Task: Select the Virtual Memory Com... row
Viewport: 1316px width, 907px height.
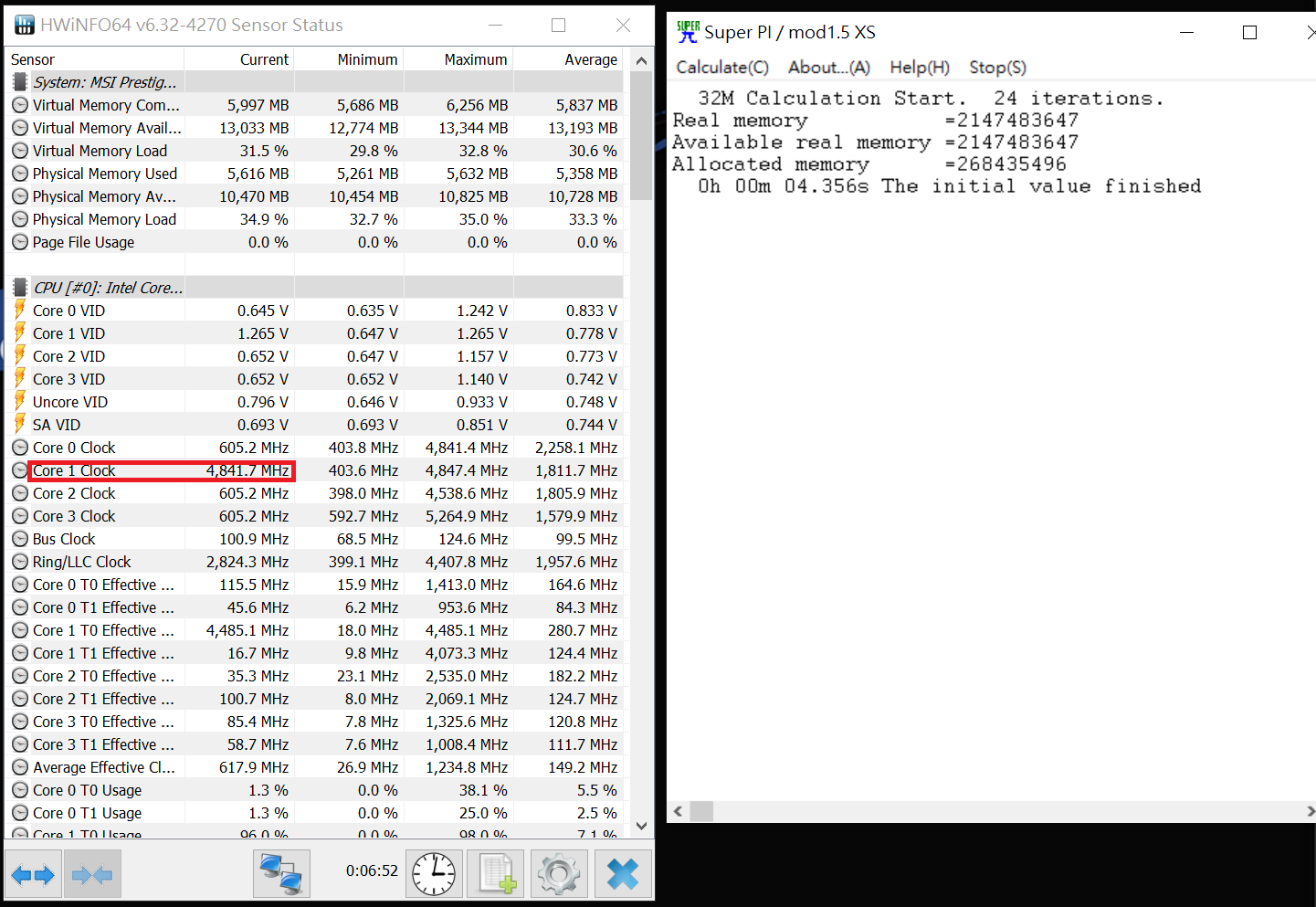Action: pos(315,105)
